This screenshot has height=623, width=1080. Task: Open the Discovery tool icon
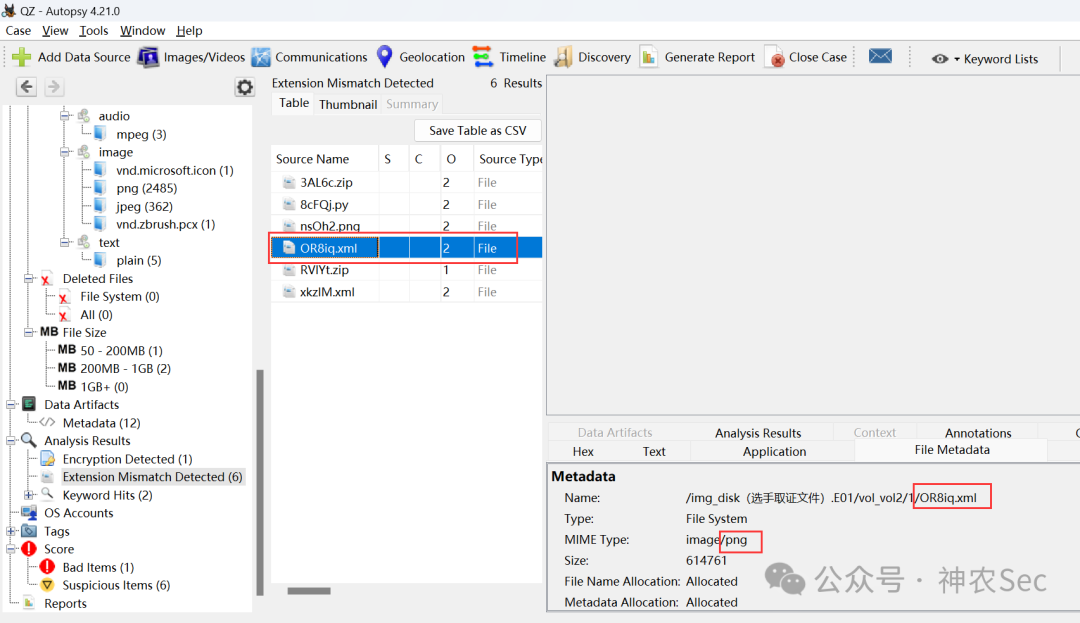[563, 57]
